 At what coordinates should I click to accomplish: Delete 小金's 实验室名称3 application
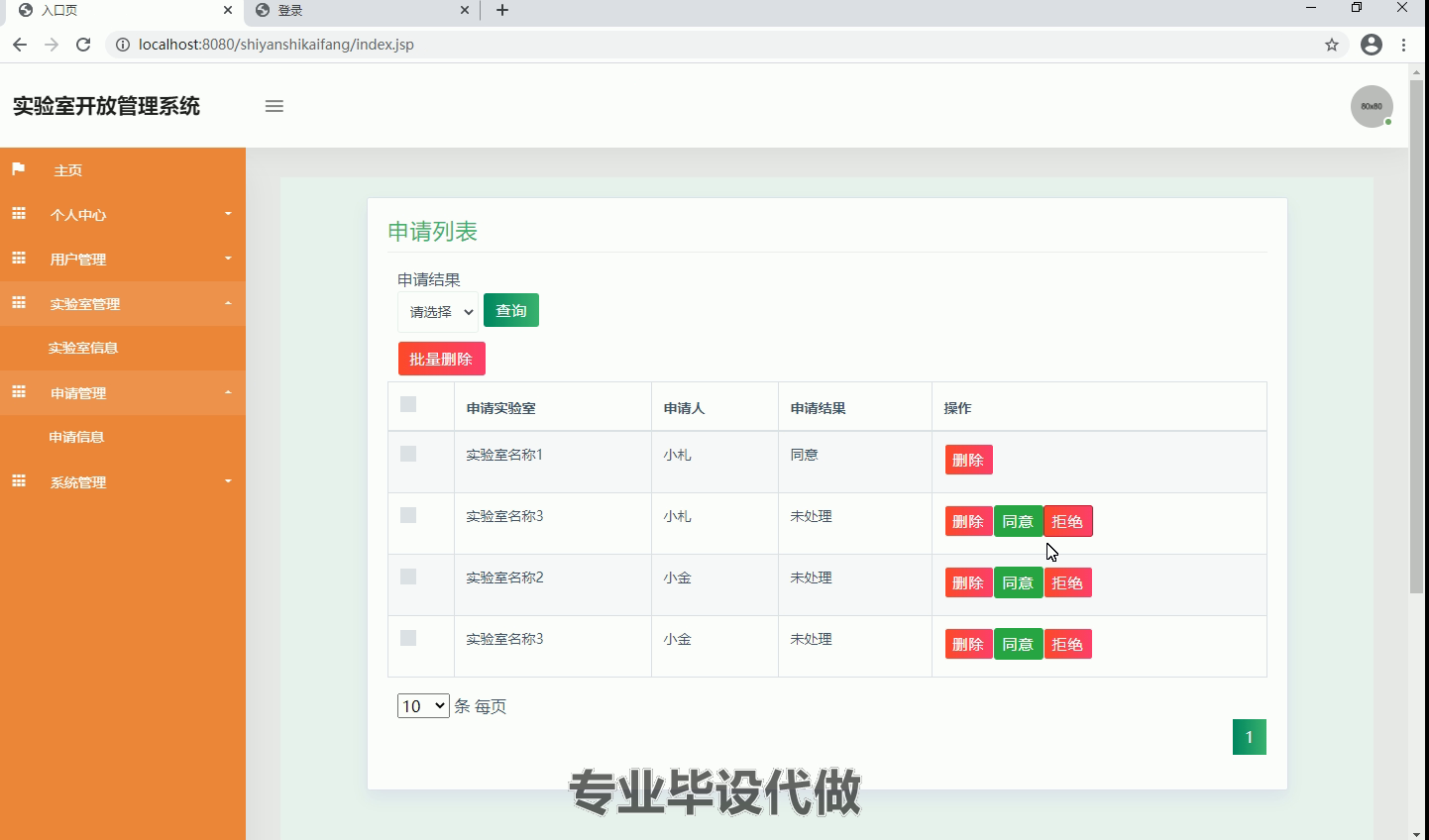pos(969,644)
